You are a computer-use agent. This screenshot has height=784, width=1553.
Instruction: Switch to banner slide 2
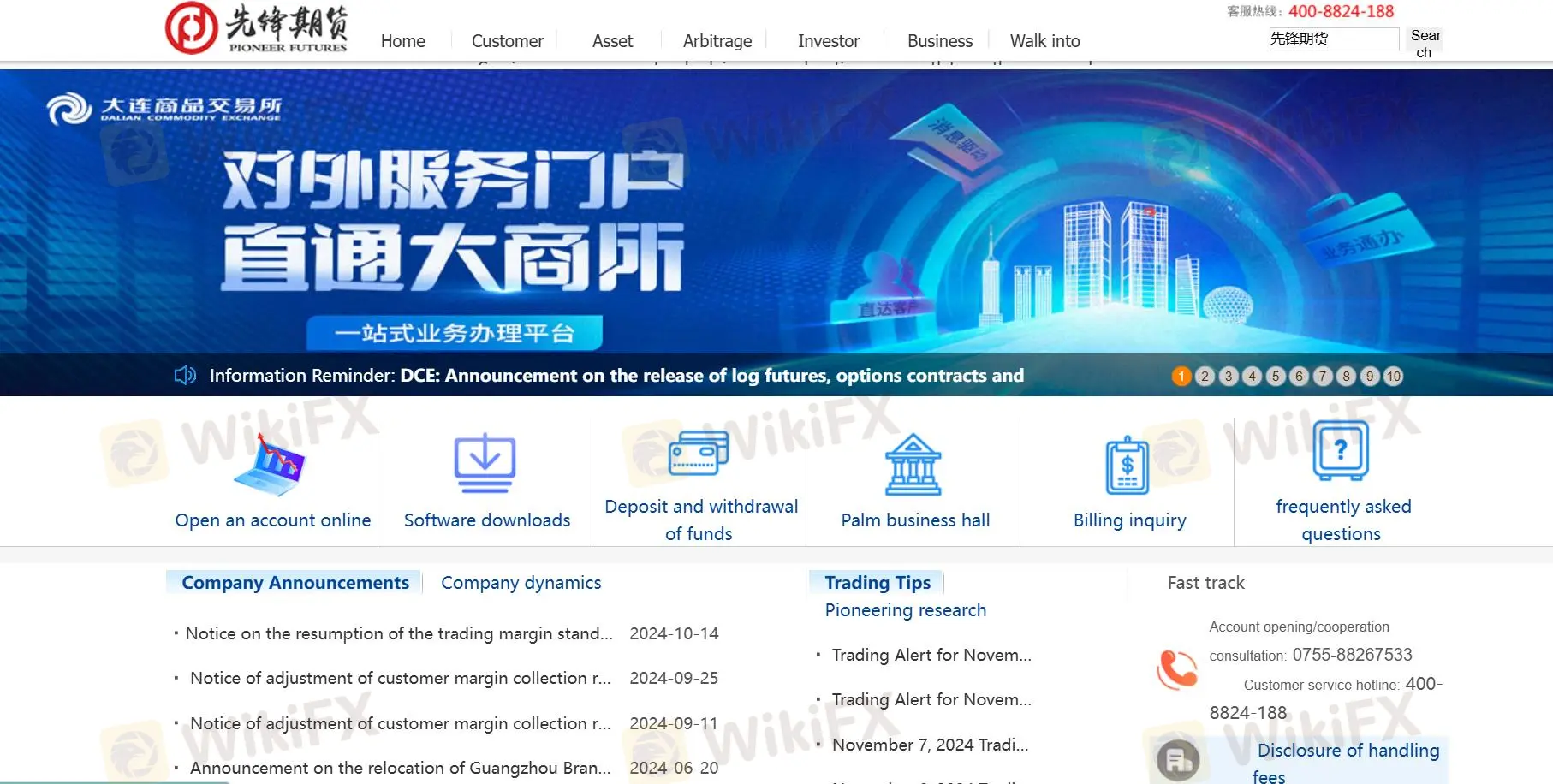(1205, 377)
